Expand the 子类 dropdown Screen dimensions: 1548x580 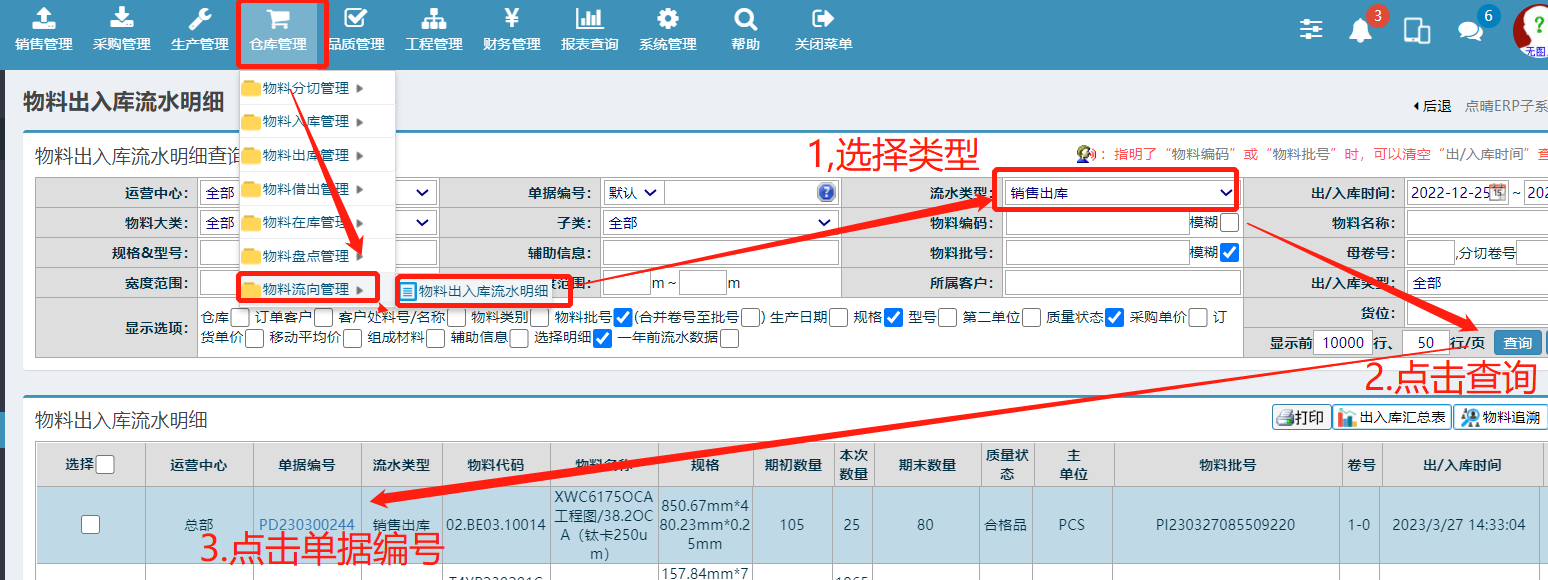coord(720,222)
